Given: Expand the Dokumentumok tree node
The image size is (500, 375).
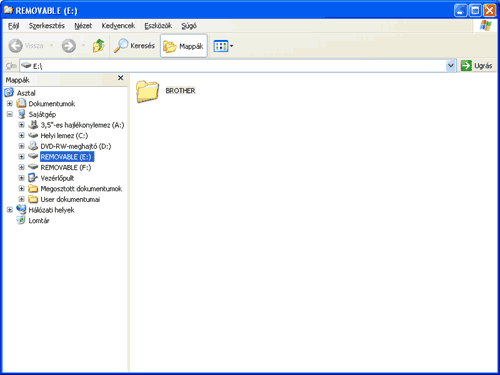Looking at the screenshot, I should click(x=10, y=104).
